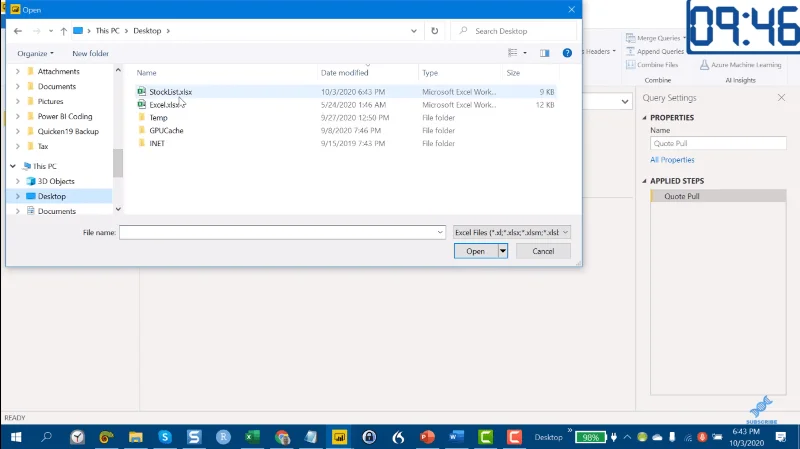The width and height of the screenshot is (800, 449).
Task: Launch Excel from the taskbar
Action: pyautogui.click(x=252, y=437)
